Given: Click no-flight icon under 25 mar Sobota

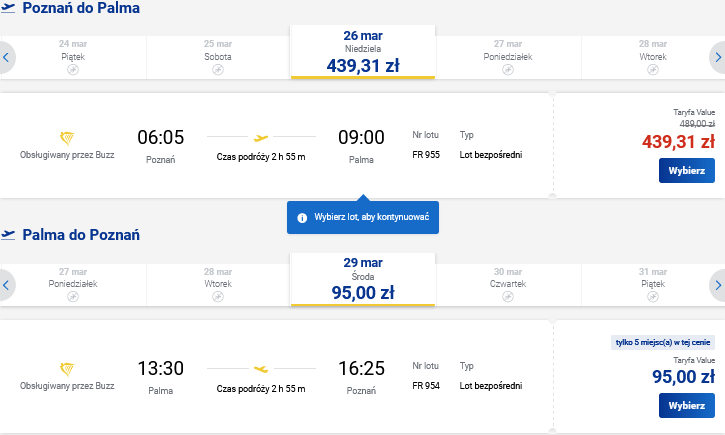Looking at the screenshot, I should pos(218,70).
